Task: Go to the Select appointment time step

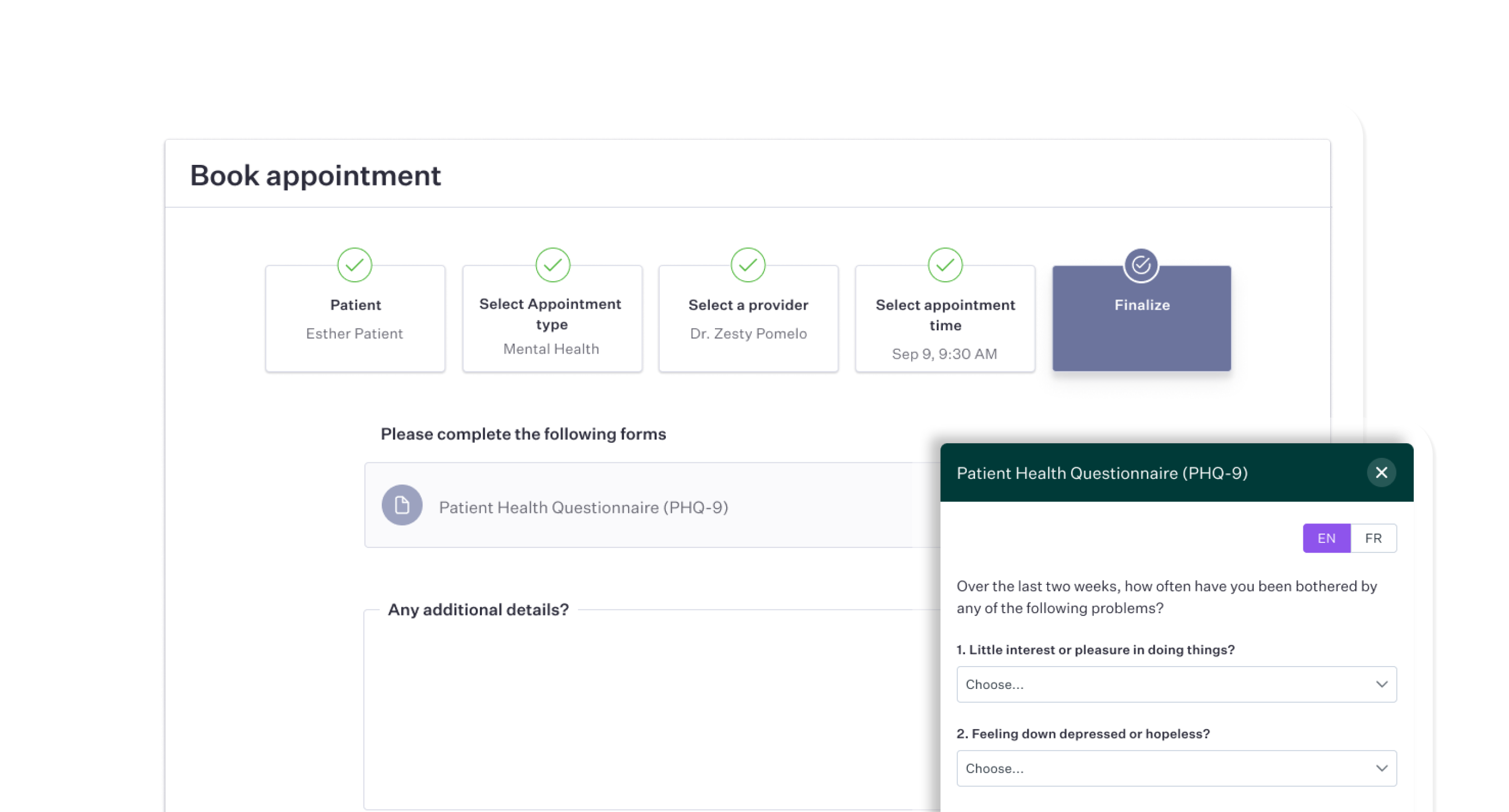Action: pos(945,319)
